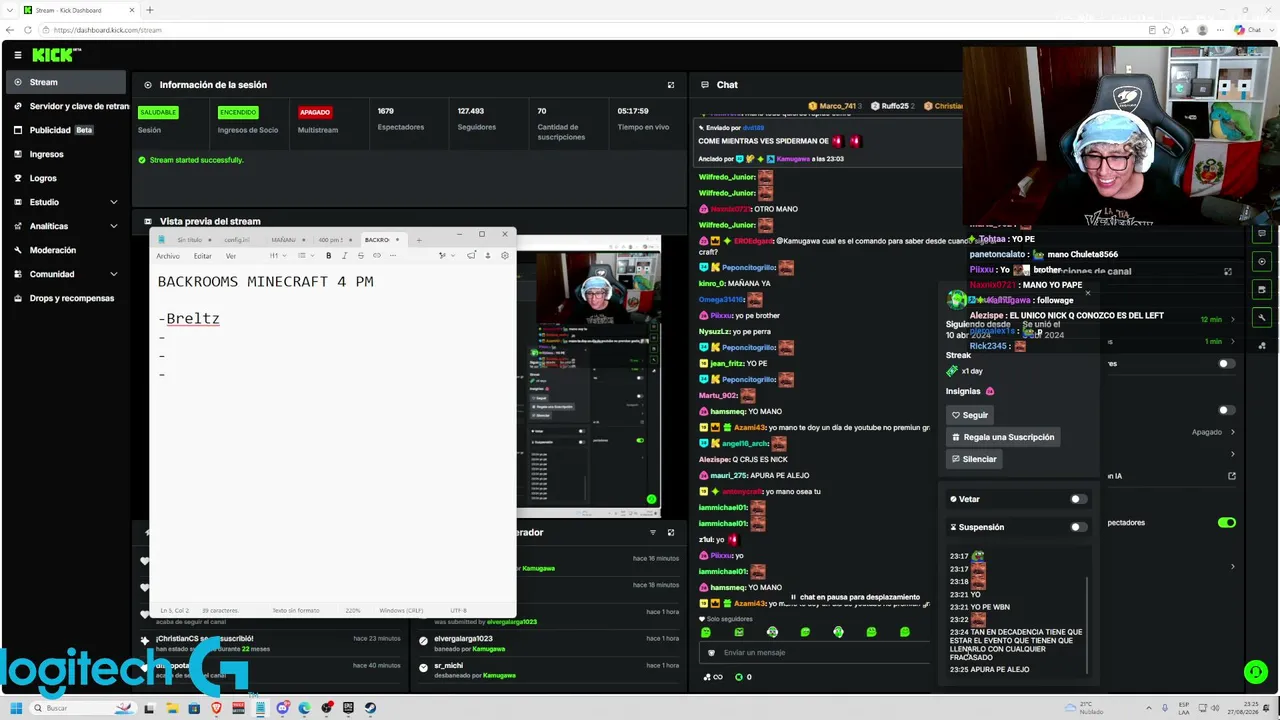The width and height of the screenshot is (1280, 720).
Task: Click the emote picker icon in message box
Action: point(712,653)
